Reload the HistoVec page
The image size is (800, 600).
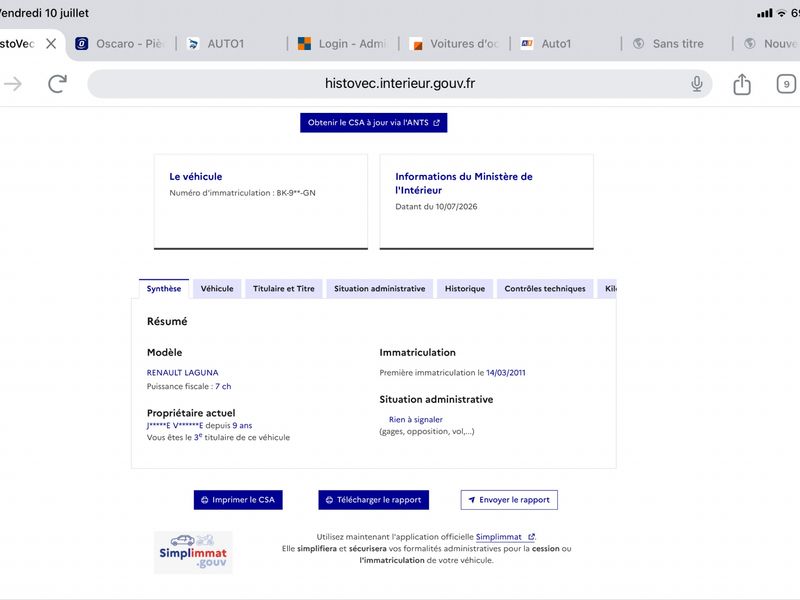57,84
